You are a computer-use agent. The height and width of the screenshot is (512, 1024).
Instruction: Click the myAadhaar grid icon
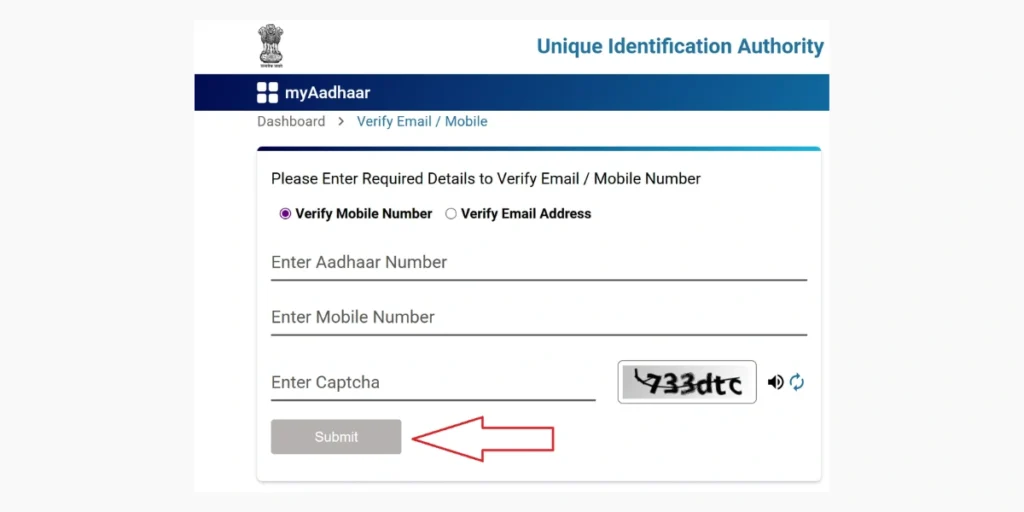click(267, 93)
